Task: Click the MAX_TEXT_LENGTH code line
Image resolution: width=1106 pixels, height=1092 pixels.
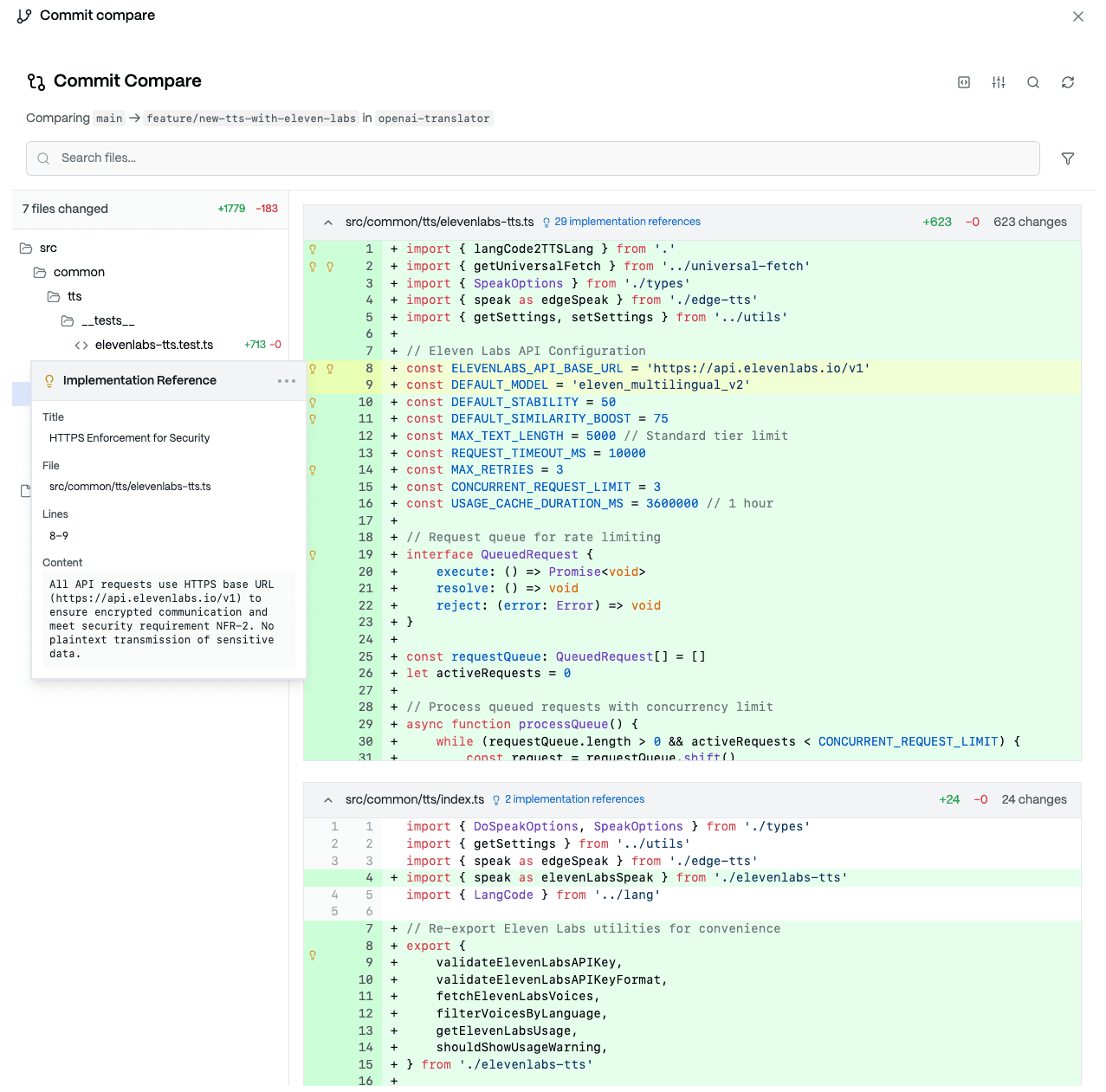Action: pyautogui.click(x=692, y=436)
